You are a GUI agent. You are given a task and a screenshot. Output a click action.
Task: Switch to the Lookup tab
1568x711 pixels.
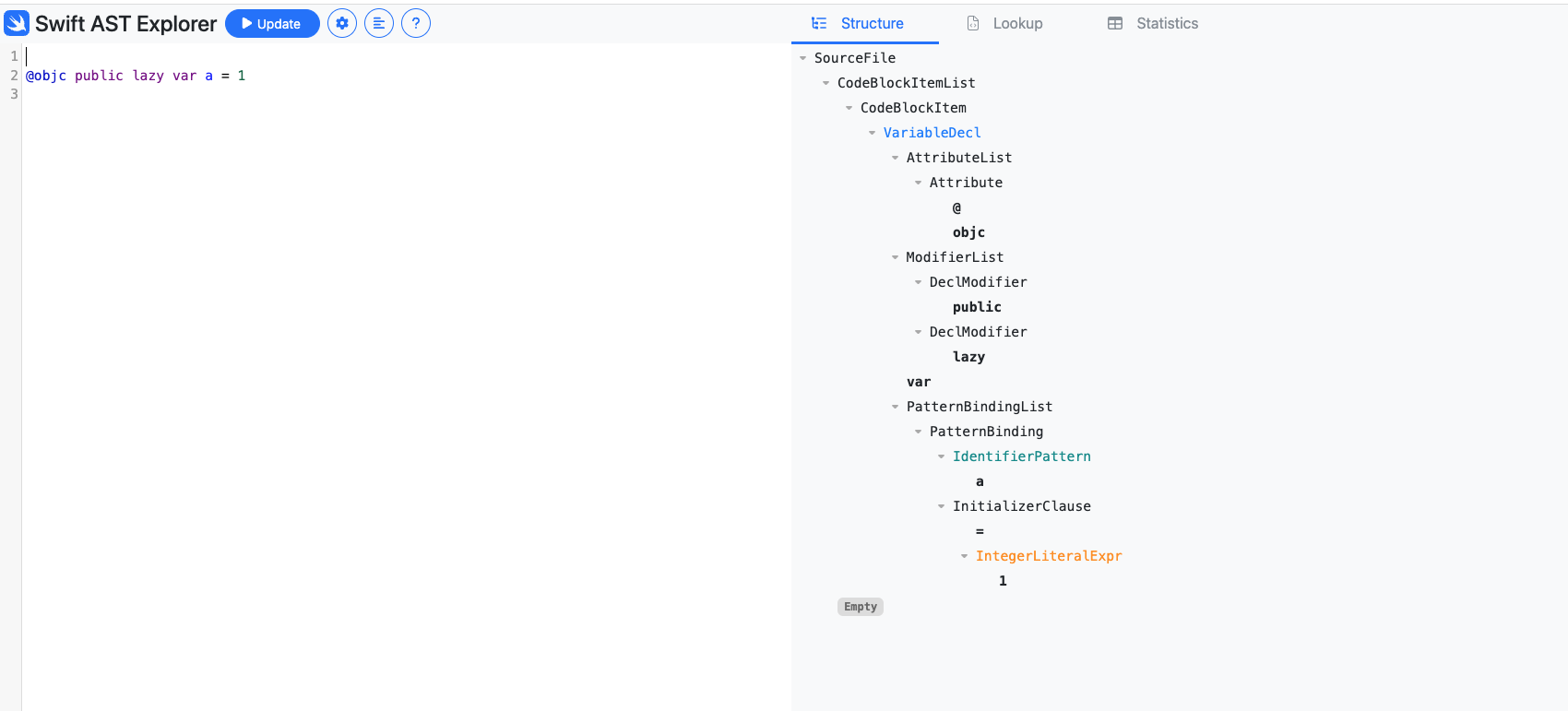pyautogui.click(x=1006, y=24)
